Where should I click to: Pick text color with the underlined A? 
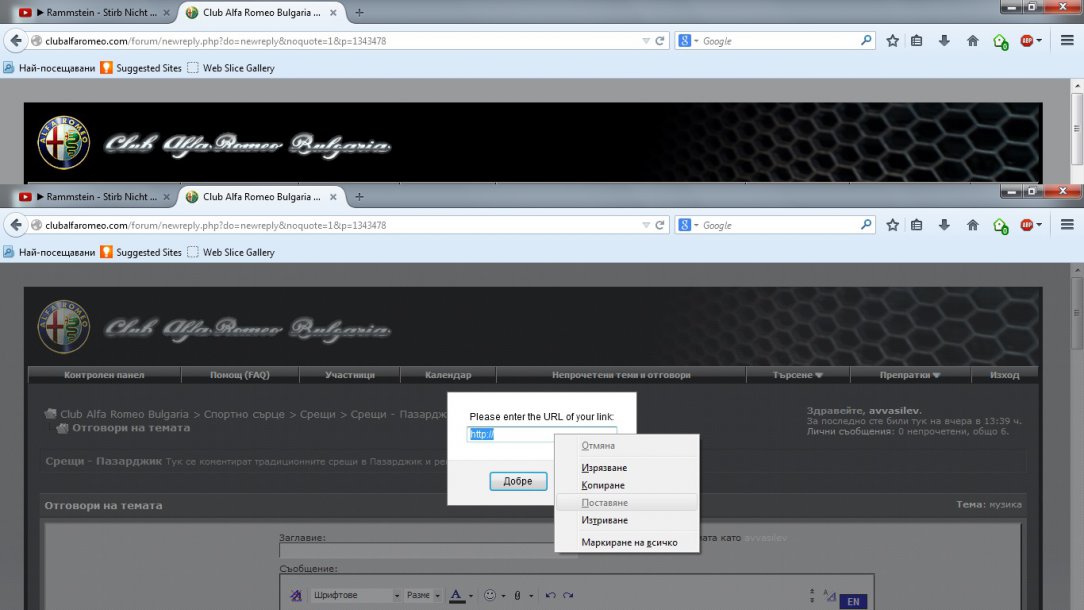coord(457,596)
